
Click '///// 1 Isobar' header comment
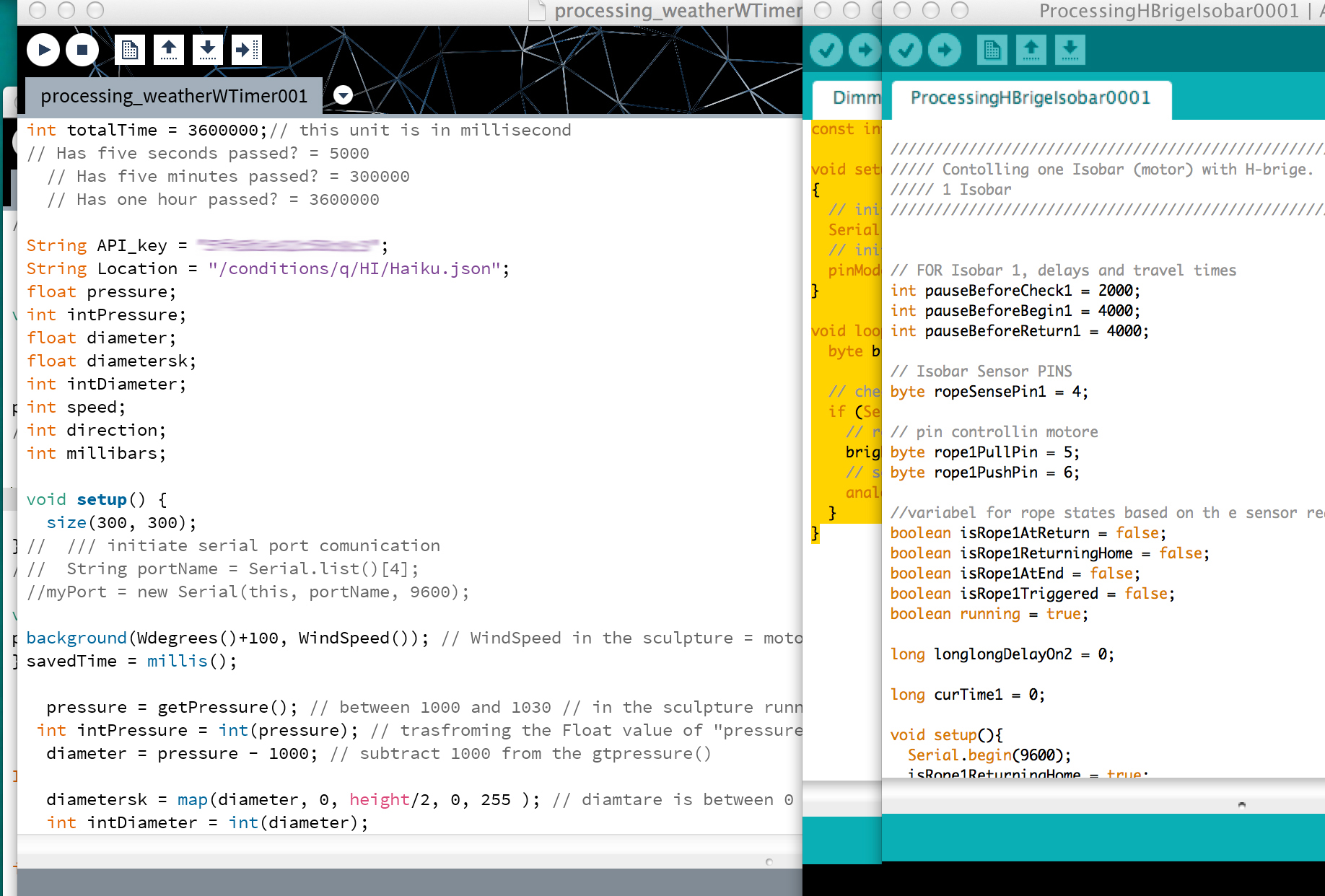(x=950, y=190)
